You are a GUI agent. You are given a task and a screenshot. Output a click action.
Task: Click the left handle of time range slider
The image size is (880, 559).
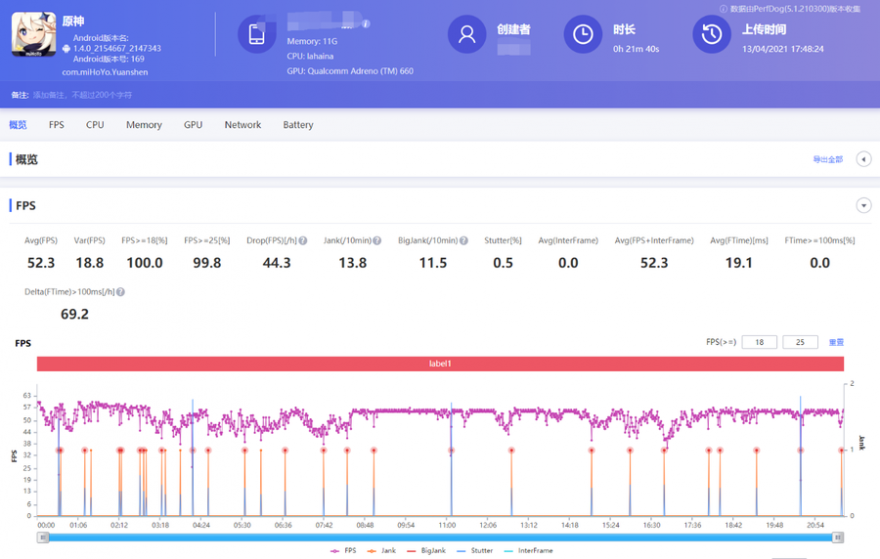[x=43, y=537]
